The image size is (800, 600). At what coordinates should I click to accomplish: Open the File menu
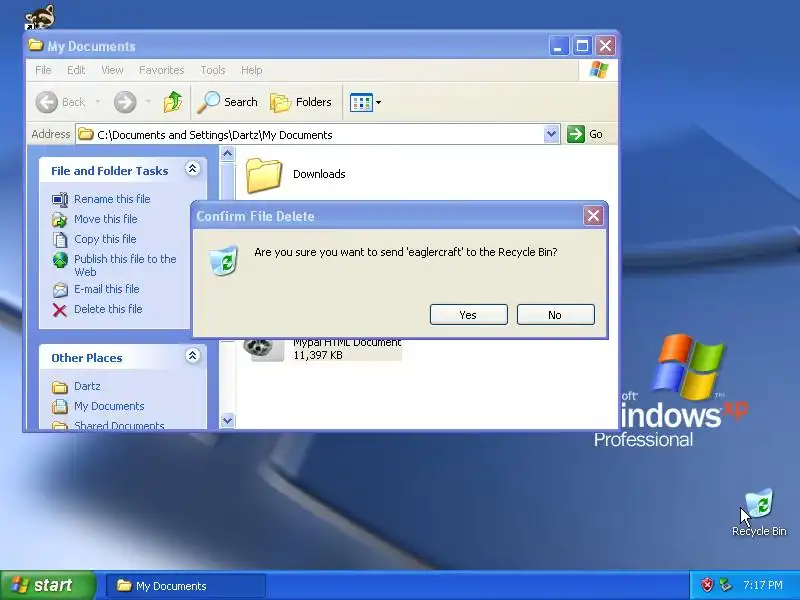pyautogui.click(x=43, y=70)
